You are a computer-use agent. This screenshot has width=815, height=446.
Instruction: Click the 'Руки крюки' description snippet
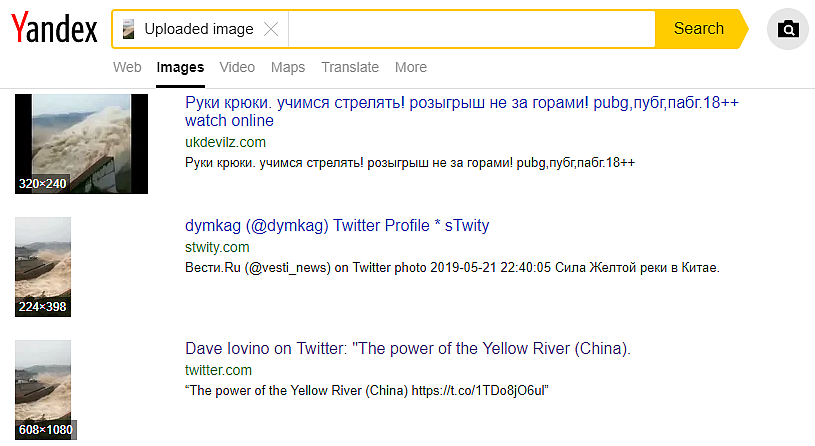coord(410,163)
